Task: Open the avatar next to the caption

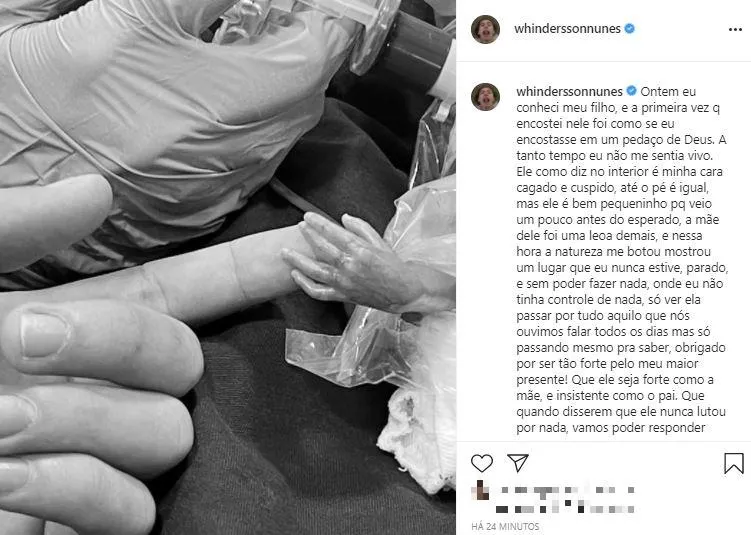Action: pyautogui.click(x=485, y=96)
